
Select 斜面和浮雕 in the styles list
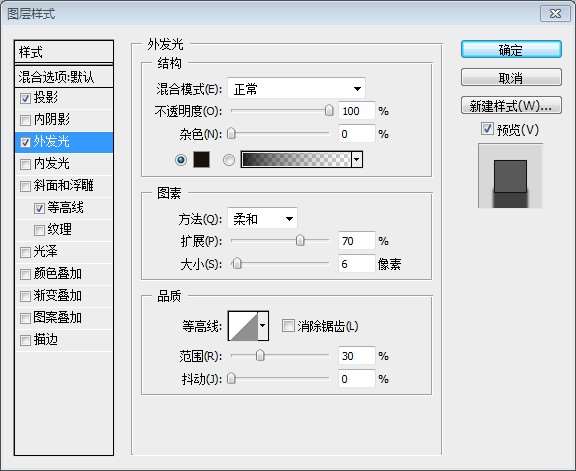[64, 186]
